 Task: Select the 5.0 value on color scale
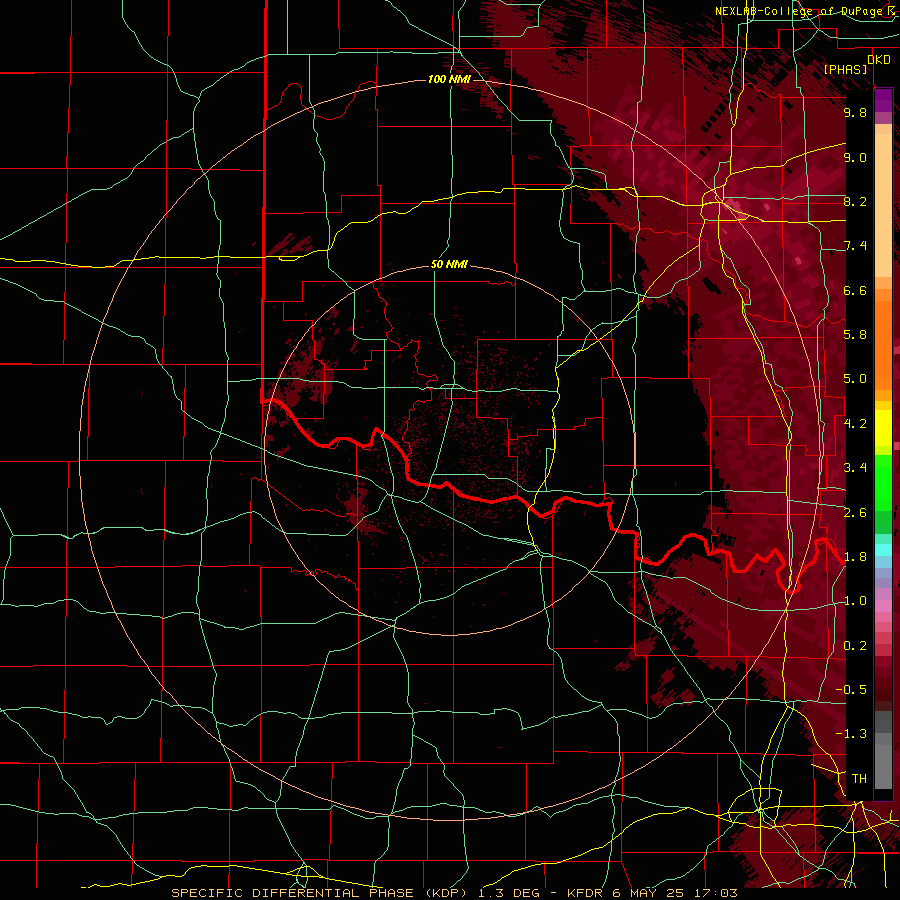(855, 379)
